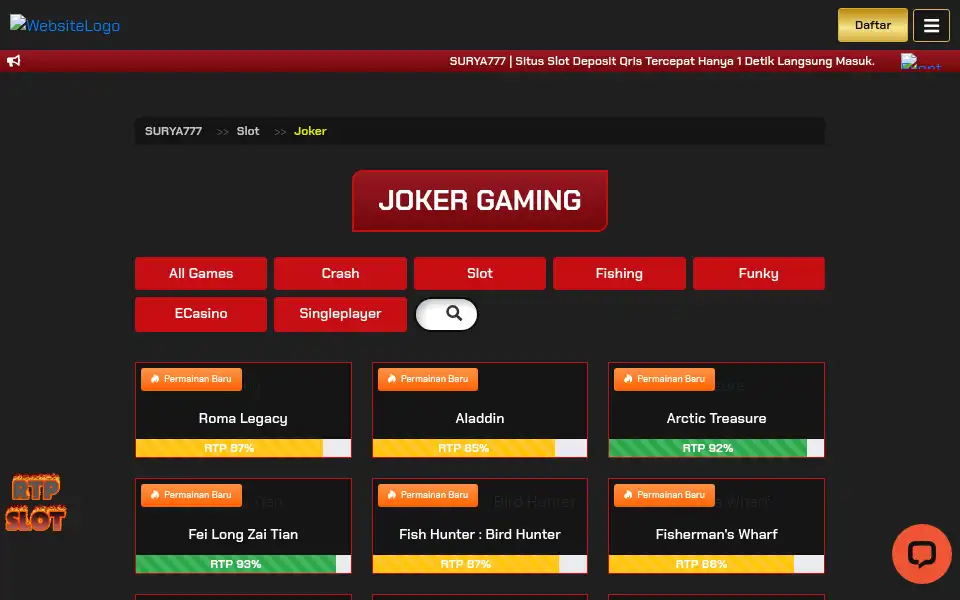Click the broken image icon in announcement bar
The image size is (960, 600).
[921, 61]
